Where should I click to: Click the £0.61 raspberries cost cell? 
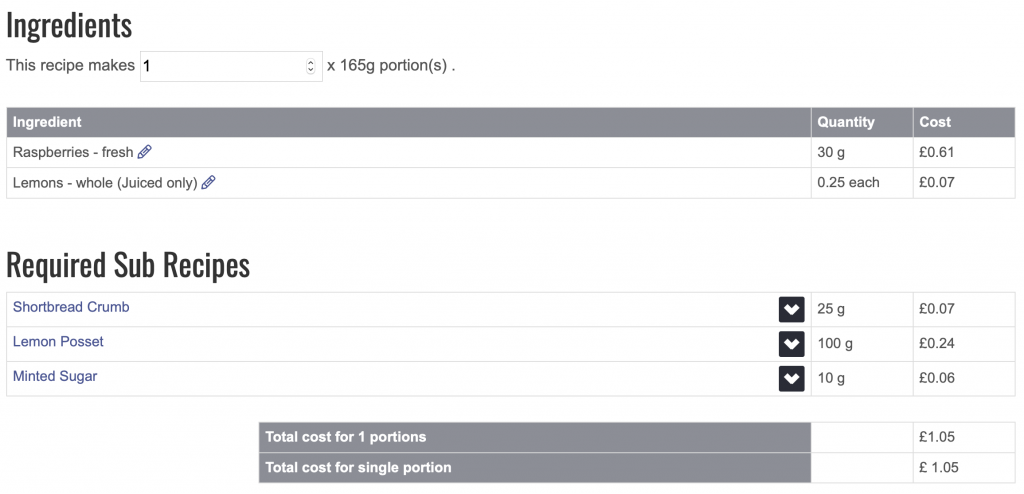pyautogui.click(x=964, y=152)
